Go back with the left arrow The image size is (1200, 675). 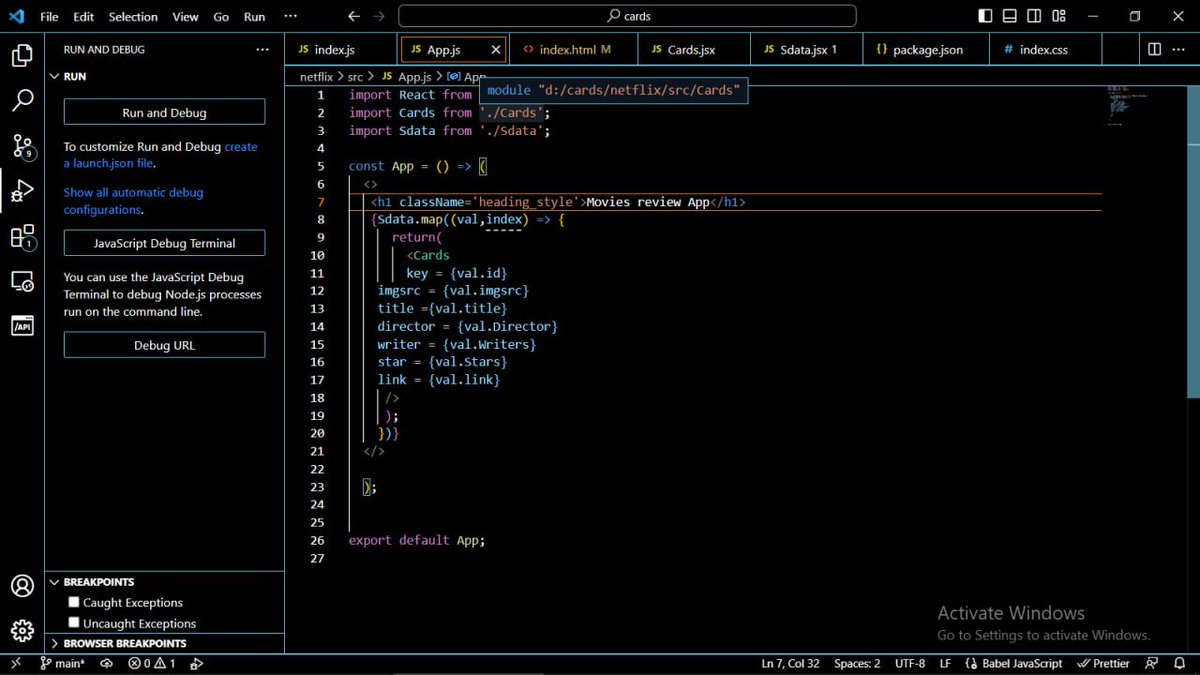(354, 16)
